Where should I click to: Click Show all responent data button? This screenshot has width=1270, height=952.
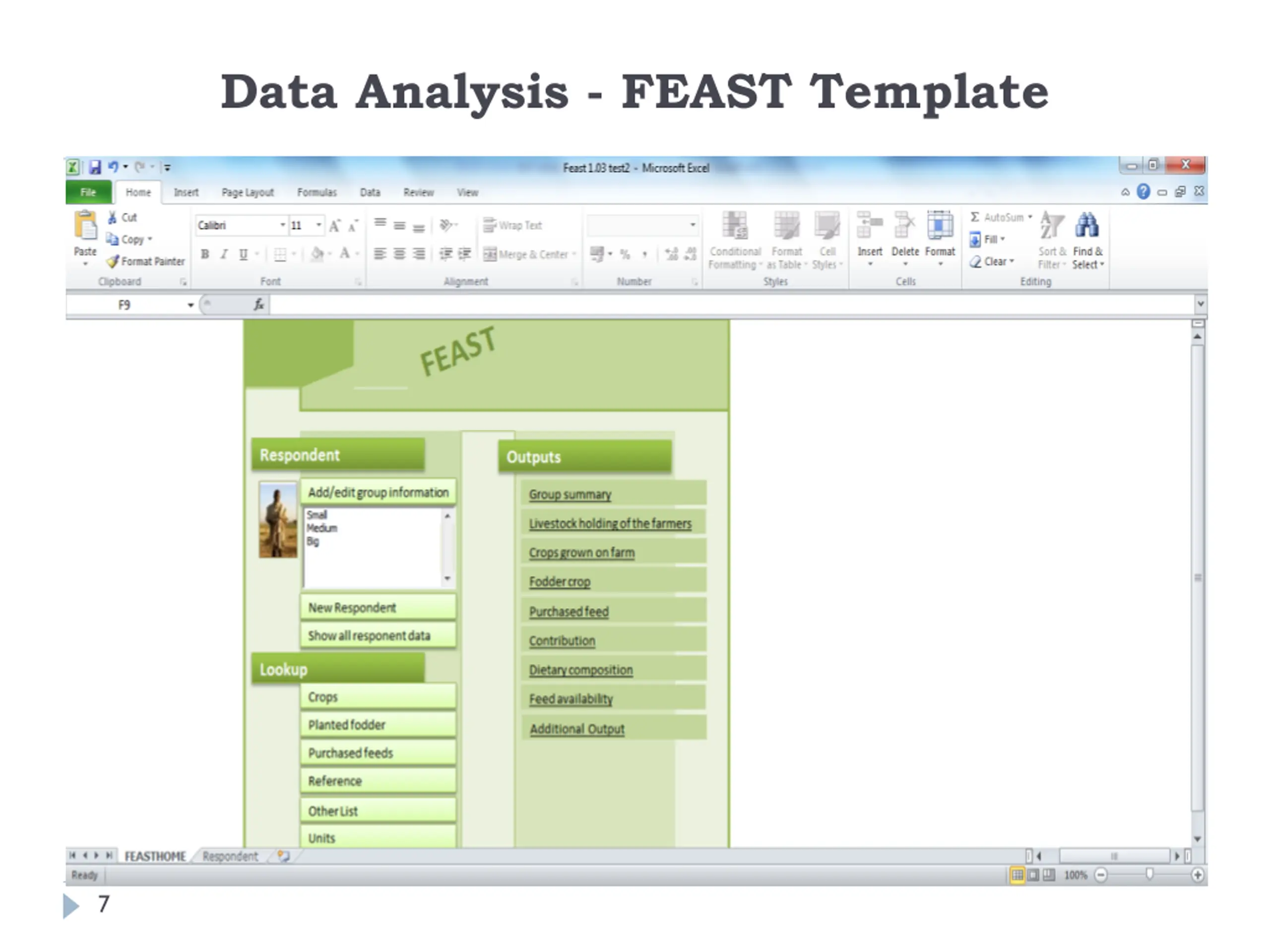(378, 635)
